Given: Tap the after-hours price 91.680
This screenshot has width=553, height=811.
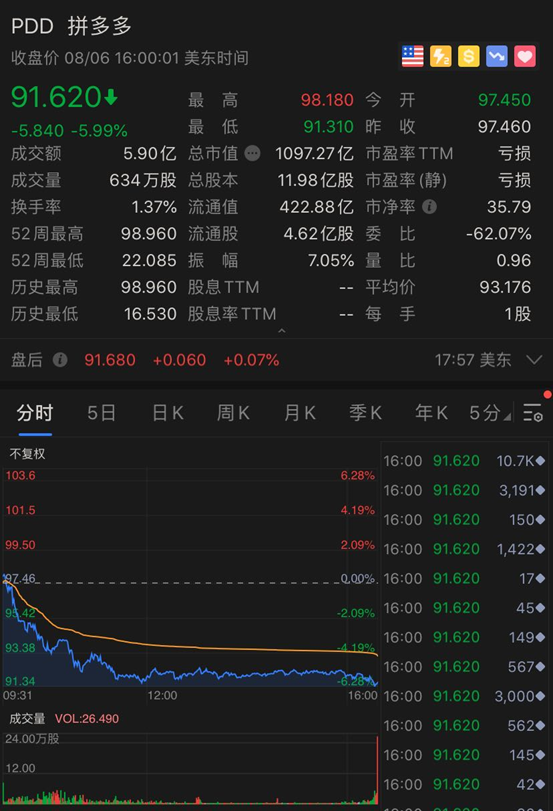Looking at the screenshot, I should click(x=110, y=359).
